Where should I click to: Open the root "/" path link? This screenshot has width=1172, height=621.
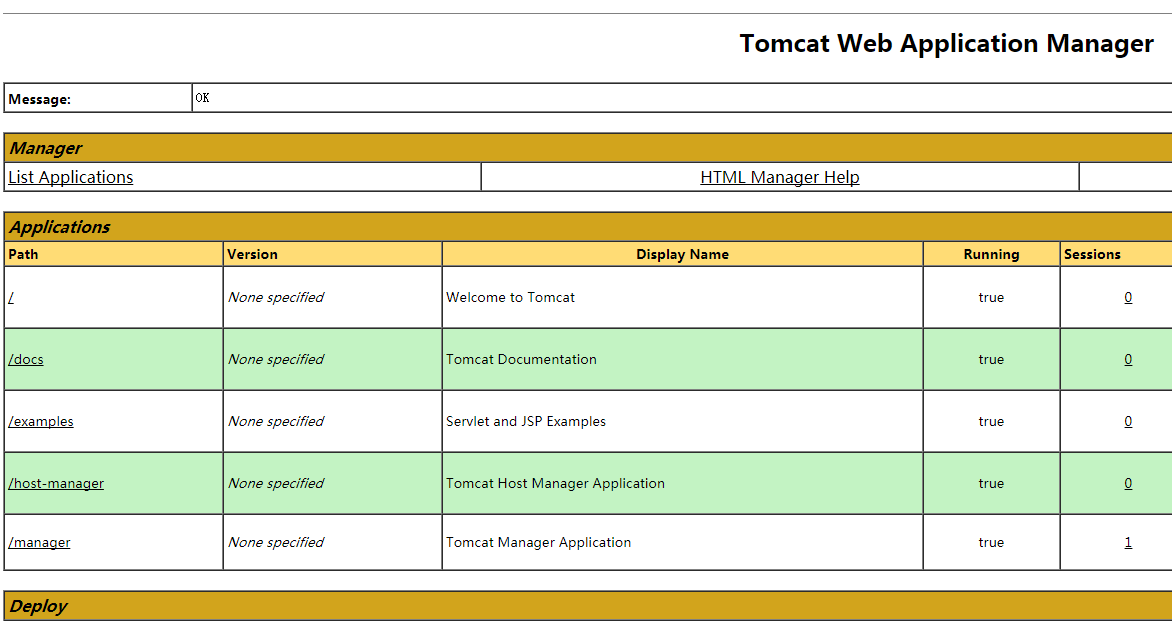(11, 297)
